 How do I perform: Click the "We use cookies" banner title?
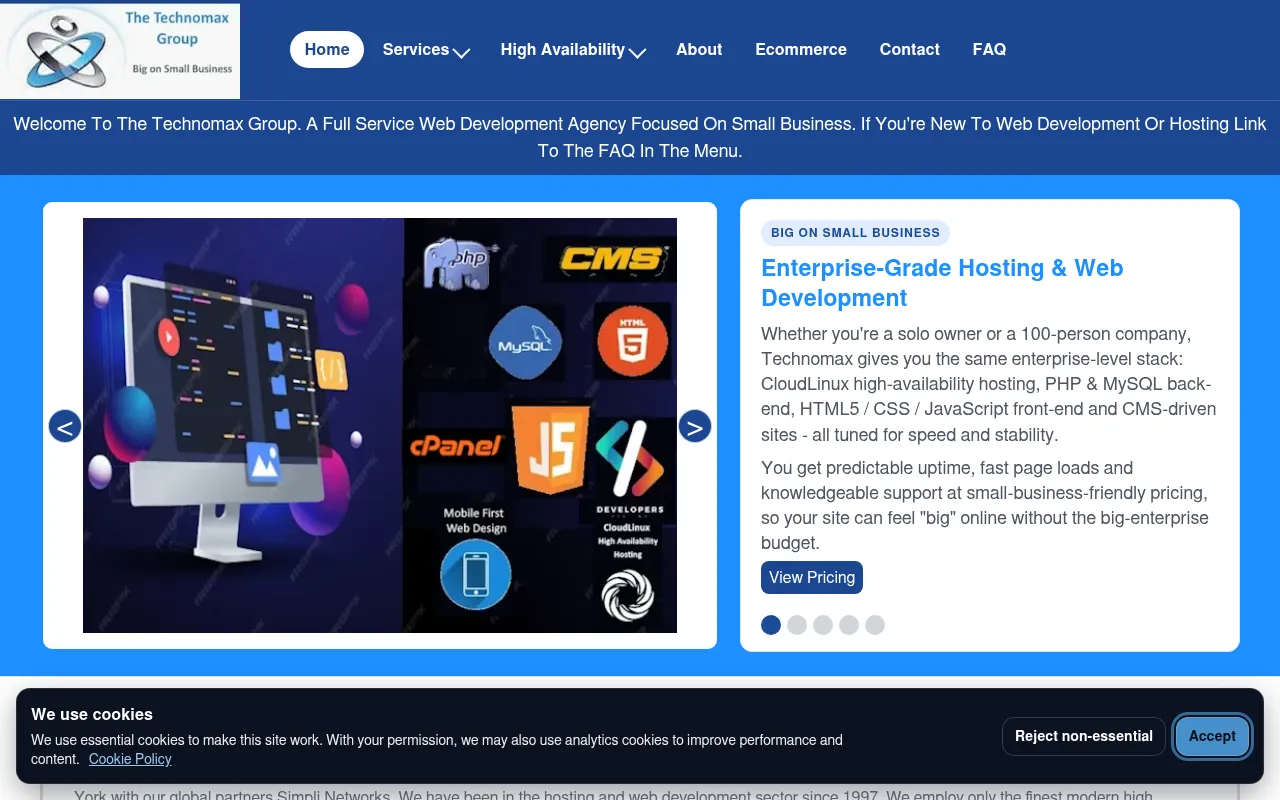[x=92, y=714]
